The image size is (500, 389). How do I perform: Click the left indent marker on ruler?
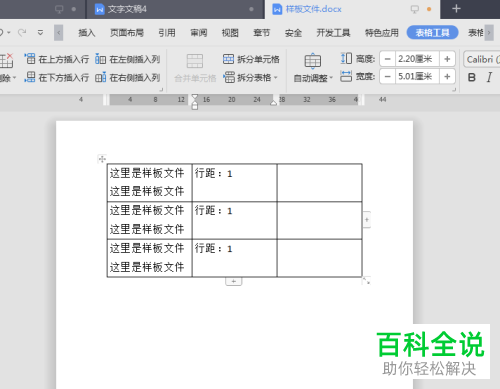(x=195, y=106)
